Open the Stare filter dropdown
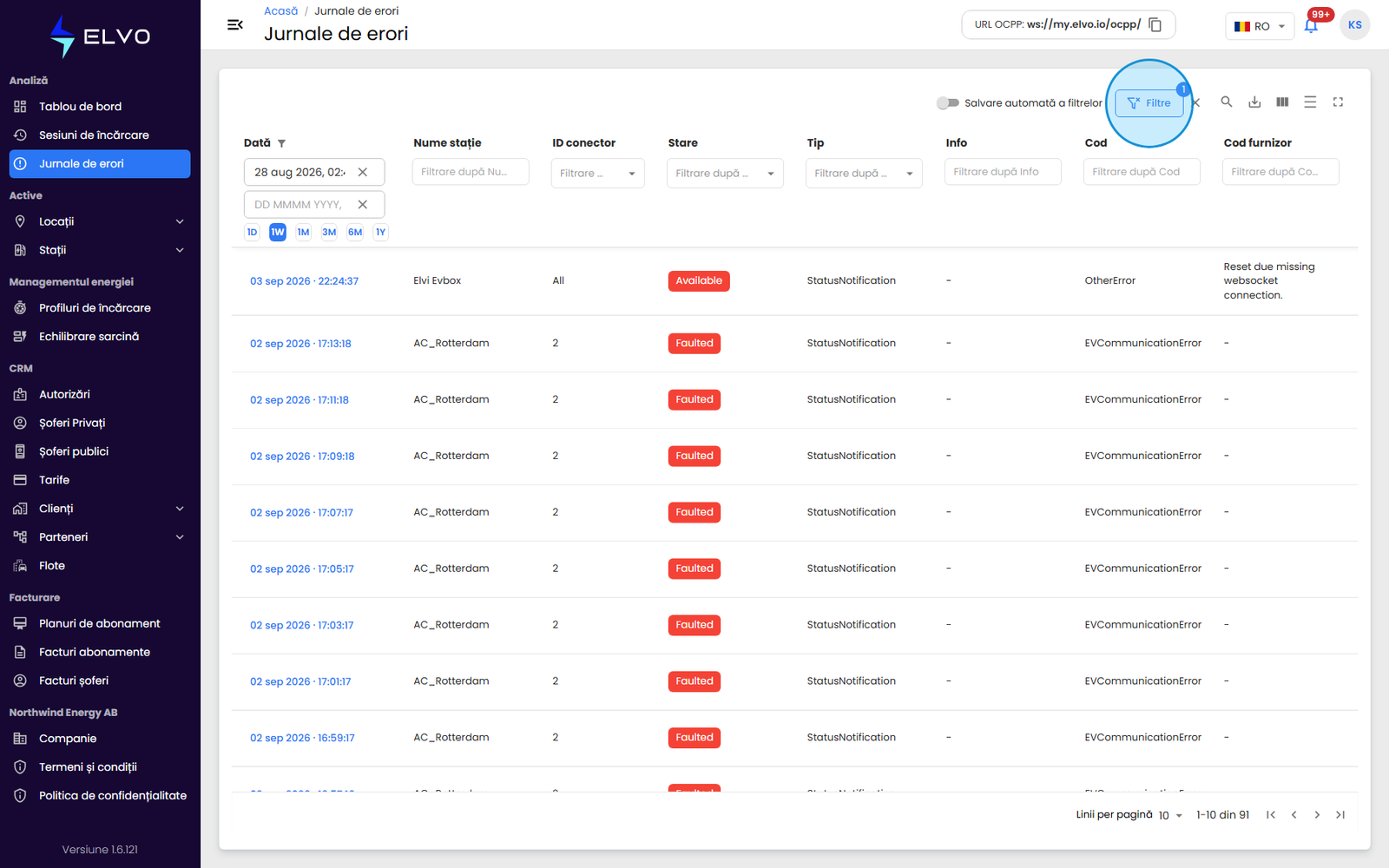 pyautogui.click(x=725, y=173)
